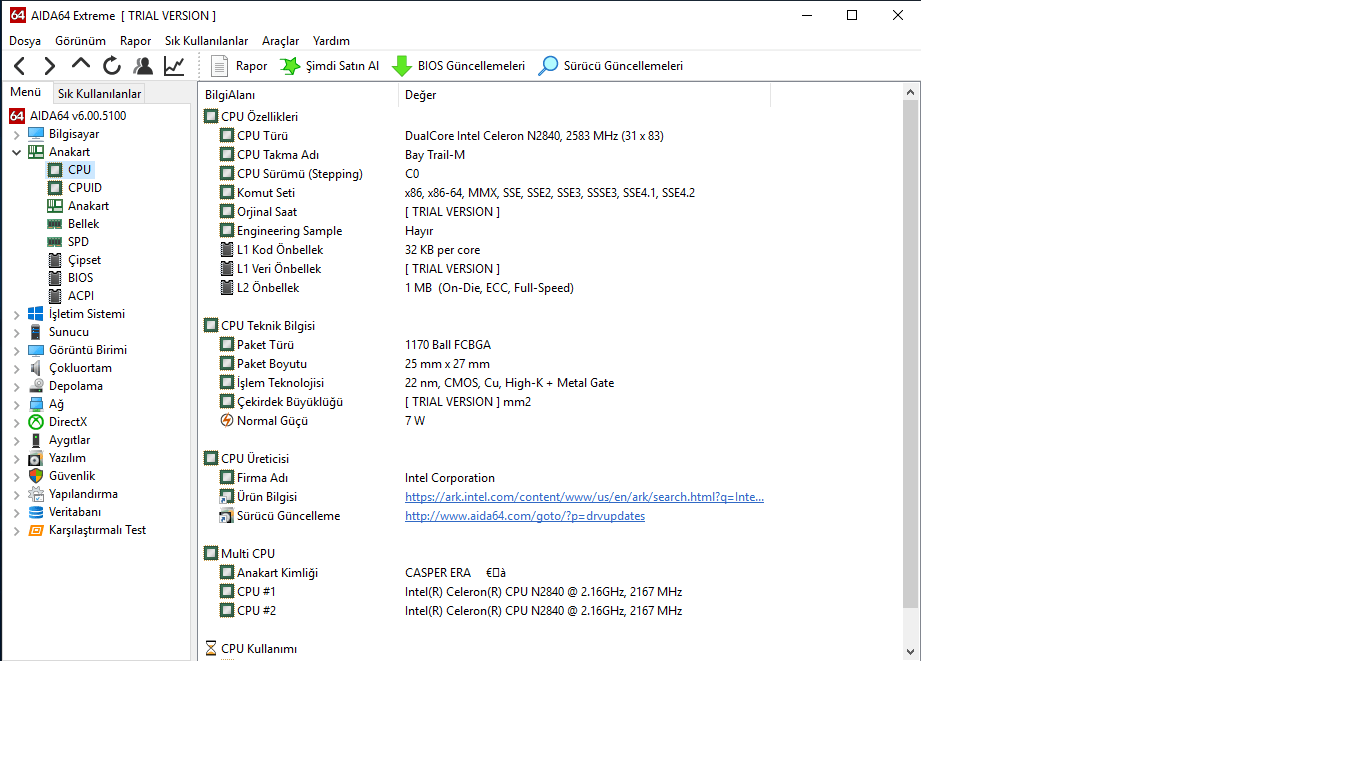The height and width of the screenshot is (768, 1366).
Task: Select the AIDA64 v6.00.5100 root item
Action: coord(78,116)
